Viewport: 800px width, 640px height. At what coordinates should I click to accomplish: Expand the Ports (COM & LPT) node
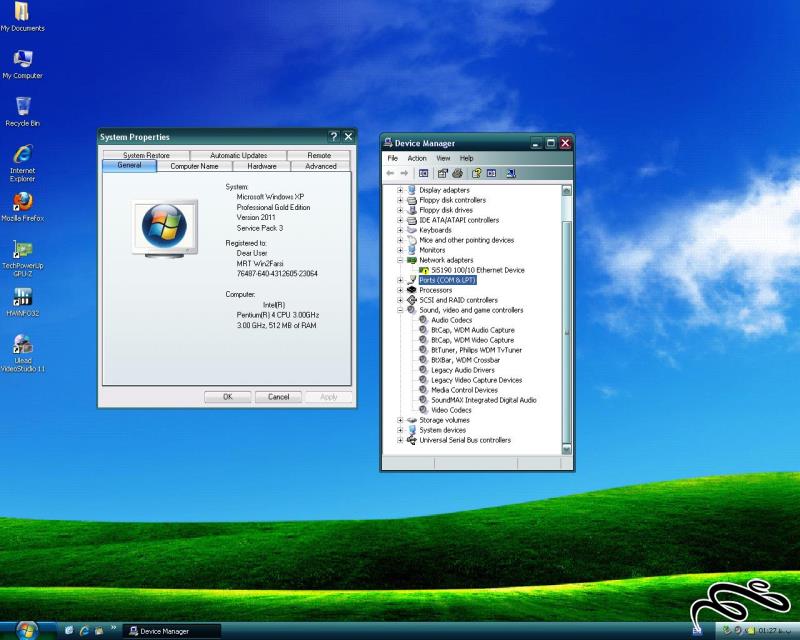(x=400, y=280)
